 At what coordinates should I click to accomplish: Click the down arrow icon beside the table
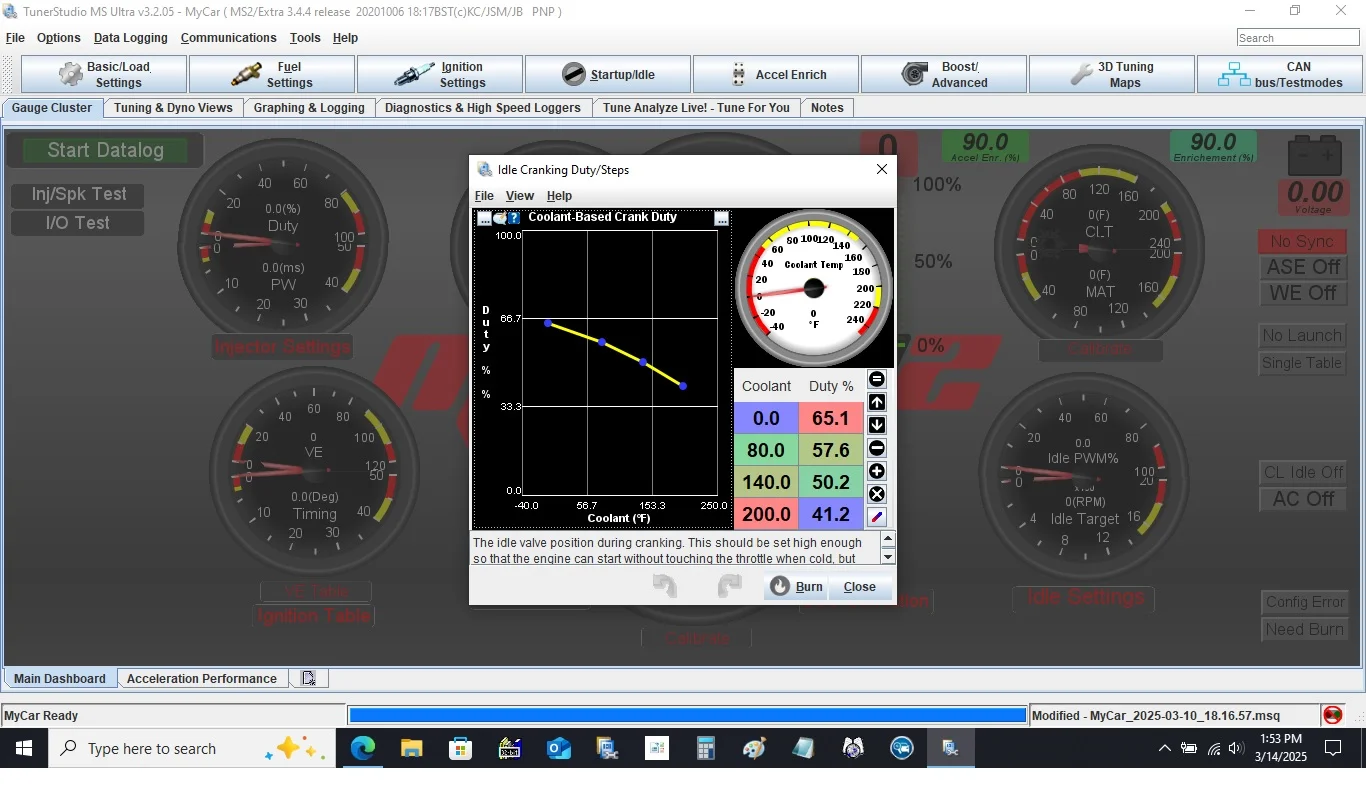(877, 425)
